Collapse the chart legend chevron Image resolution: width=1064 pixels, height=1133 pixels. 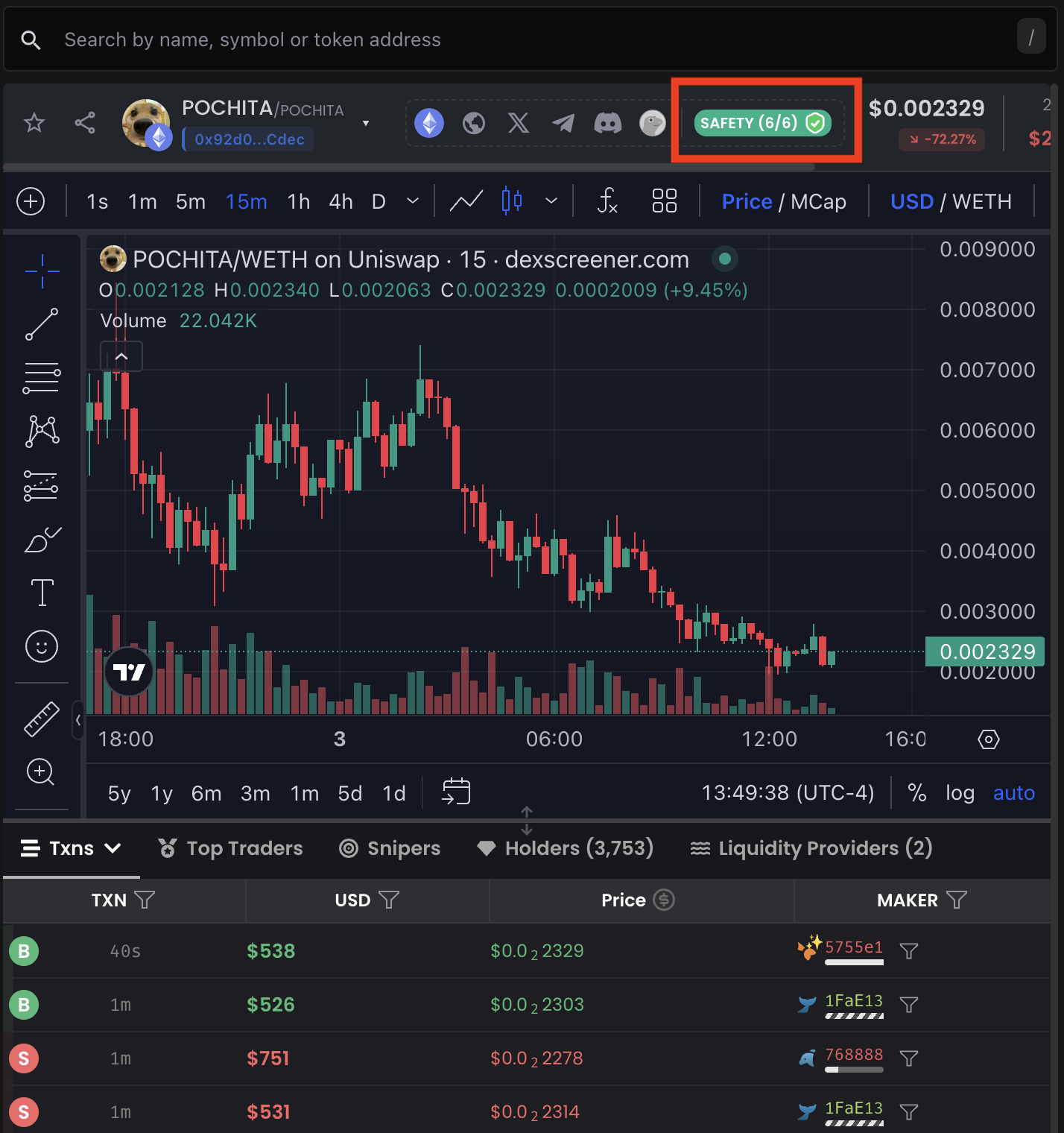121,357
